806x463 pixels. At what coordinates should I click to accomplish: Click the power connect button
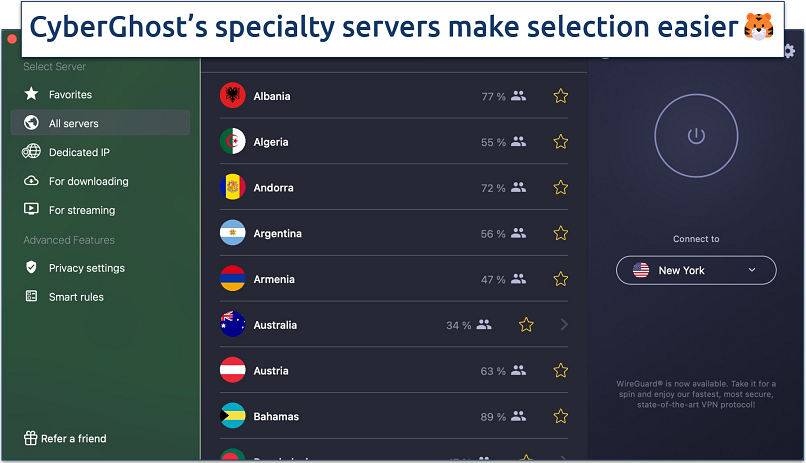[x=696, y=136]
